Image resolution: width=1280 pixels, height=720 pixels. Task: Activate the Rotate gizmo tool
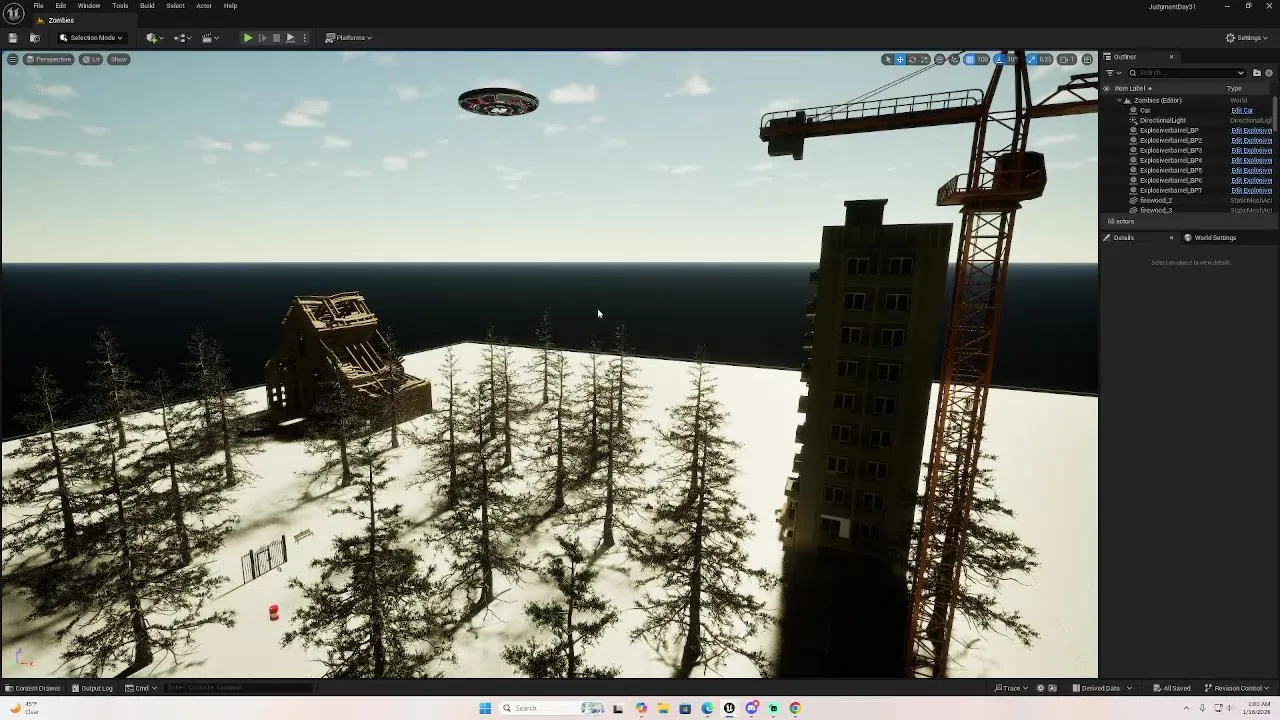click(x=912, y=59)
